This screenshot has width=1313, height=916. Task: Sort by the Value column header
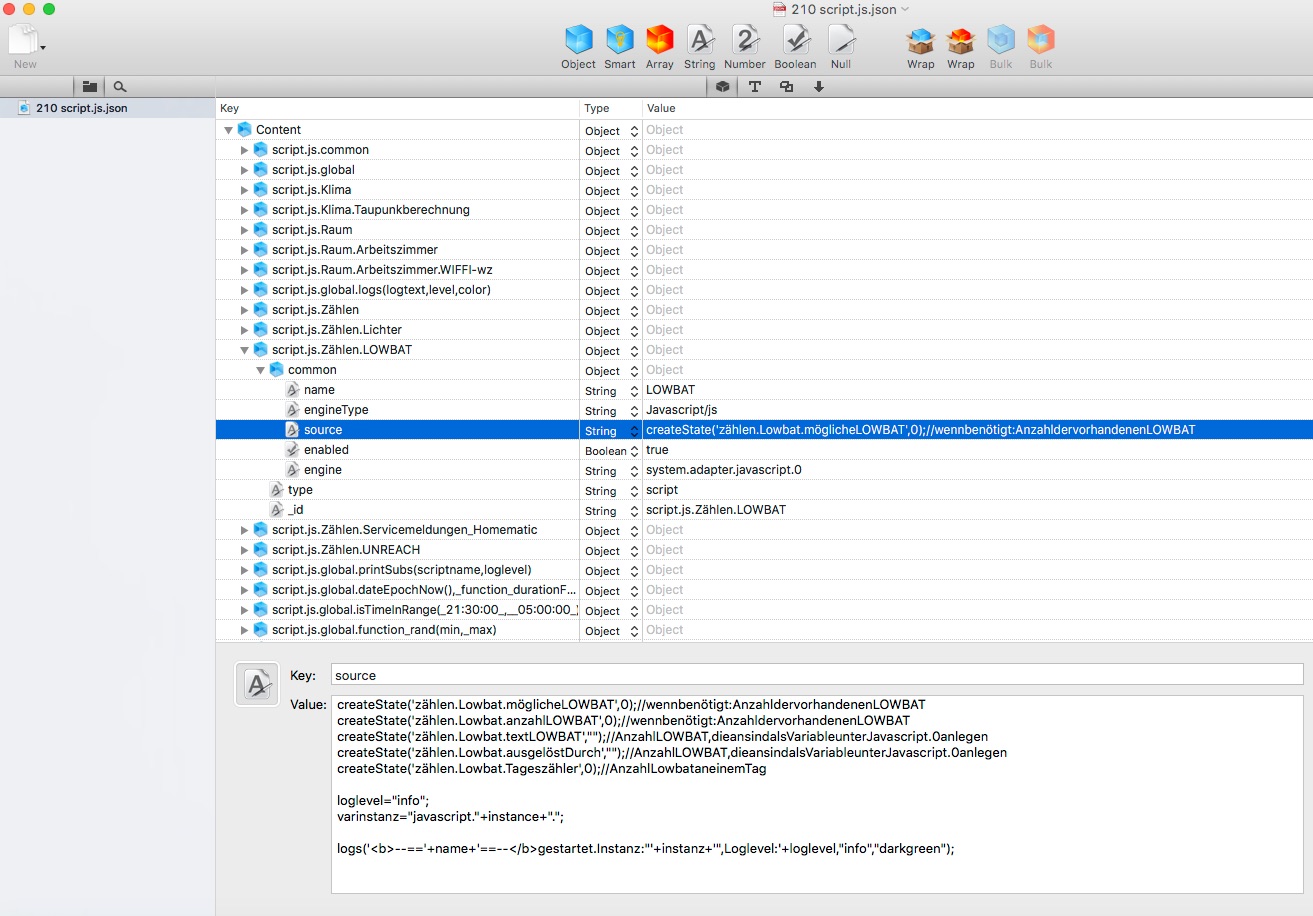tap(977, 108)
